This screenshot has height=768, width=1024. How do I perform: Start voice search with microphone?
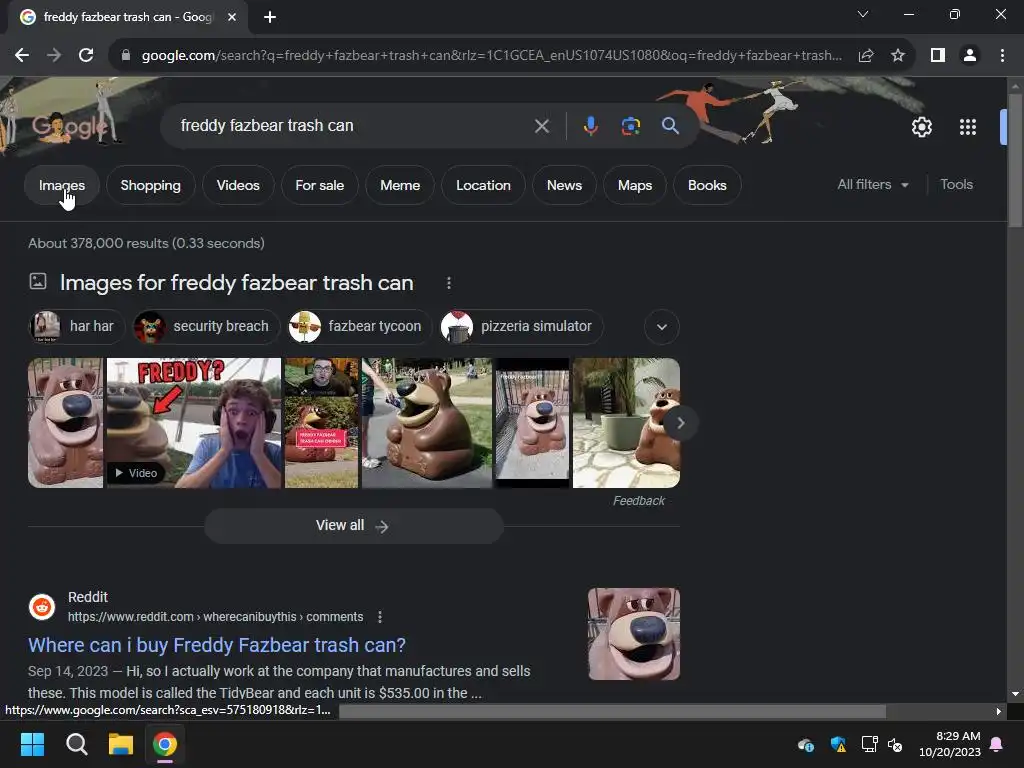(590, 126)
